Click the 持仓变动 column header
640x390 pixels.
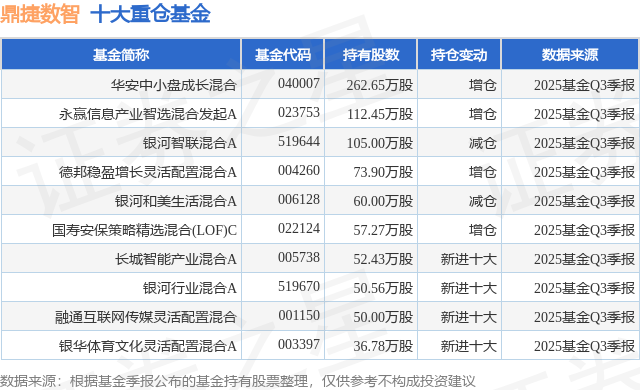click(x=459, y=55)
